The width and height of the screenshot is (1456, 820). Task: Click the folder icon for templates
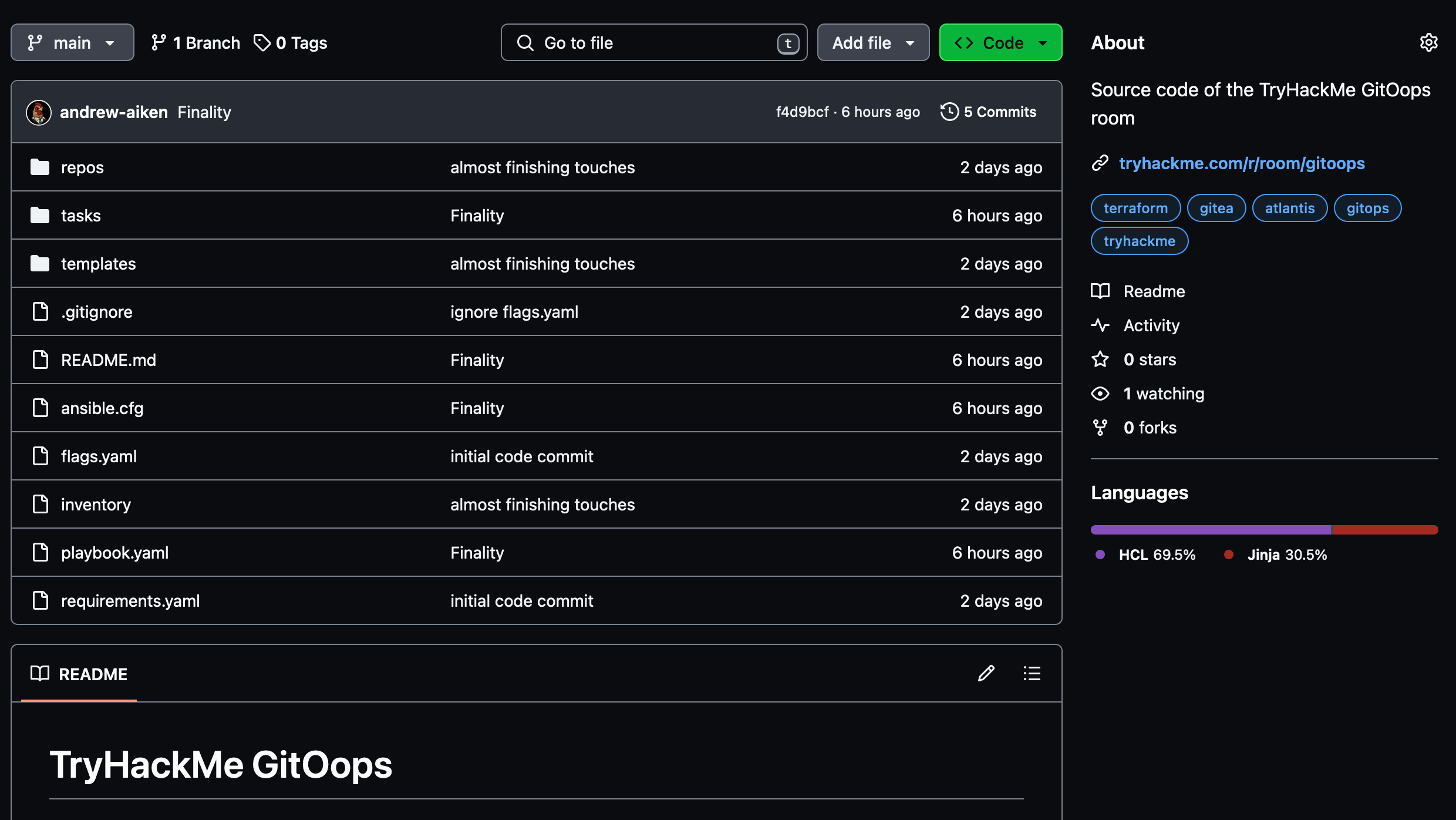(40, 264)
